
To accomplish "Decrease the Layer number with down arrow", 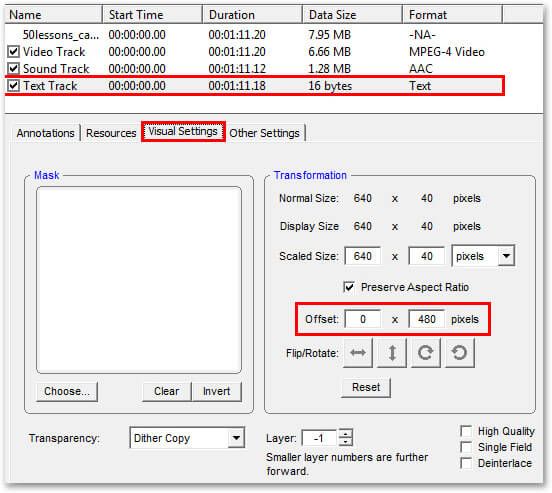I will [346, 442].
